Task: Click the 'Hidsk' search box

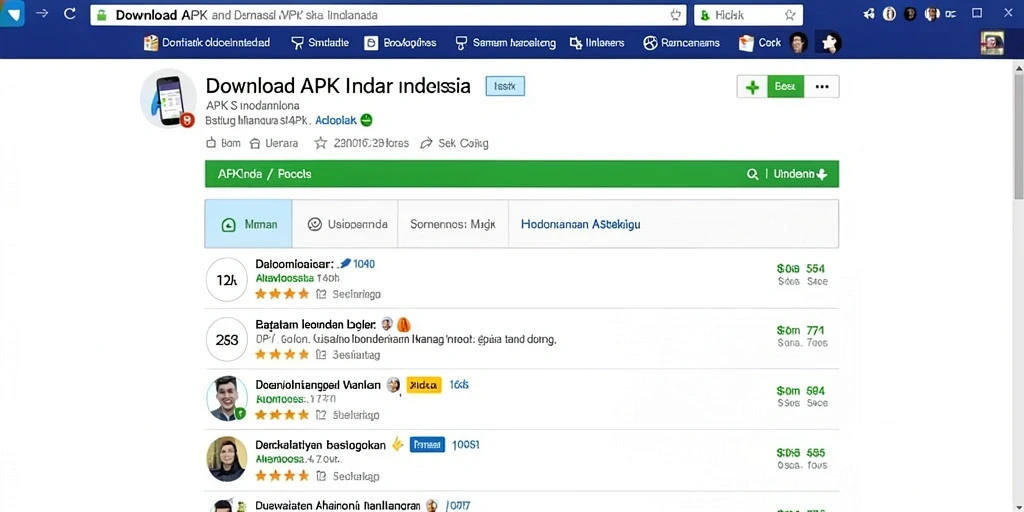Action: pyautogui.click(x=748, y=15)
